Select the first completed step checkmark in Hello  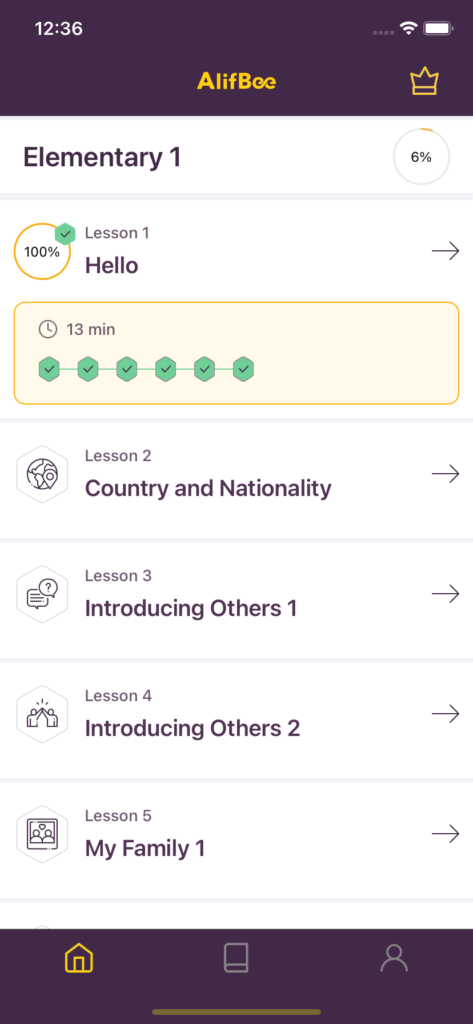pyautogui.click(x=49, y=369)
